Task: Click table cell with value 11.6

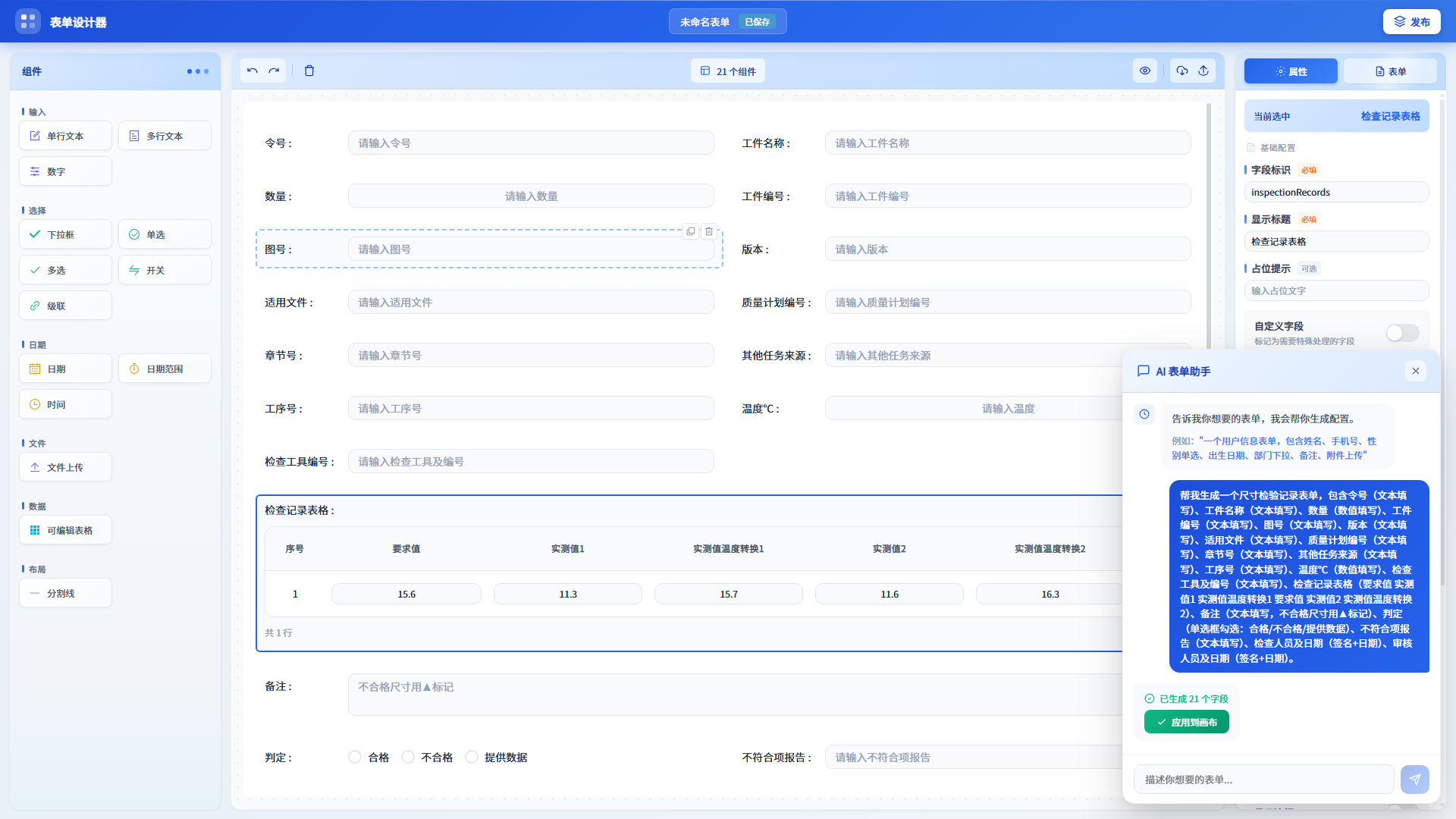Action: 890,594
